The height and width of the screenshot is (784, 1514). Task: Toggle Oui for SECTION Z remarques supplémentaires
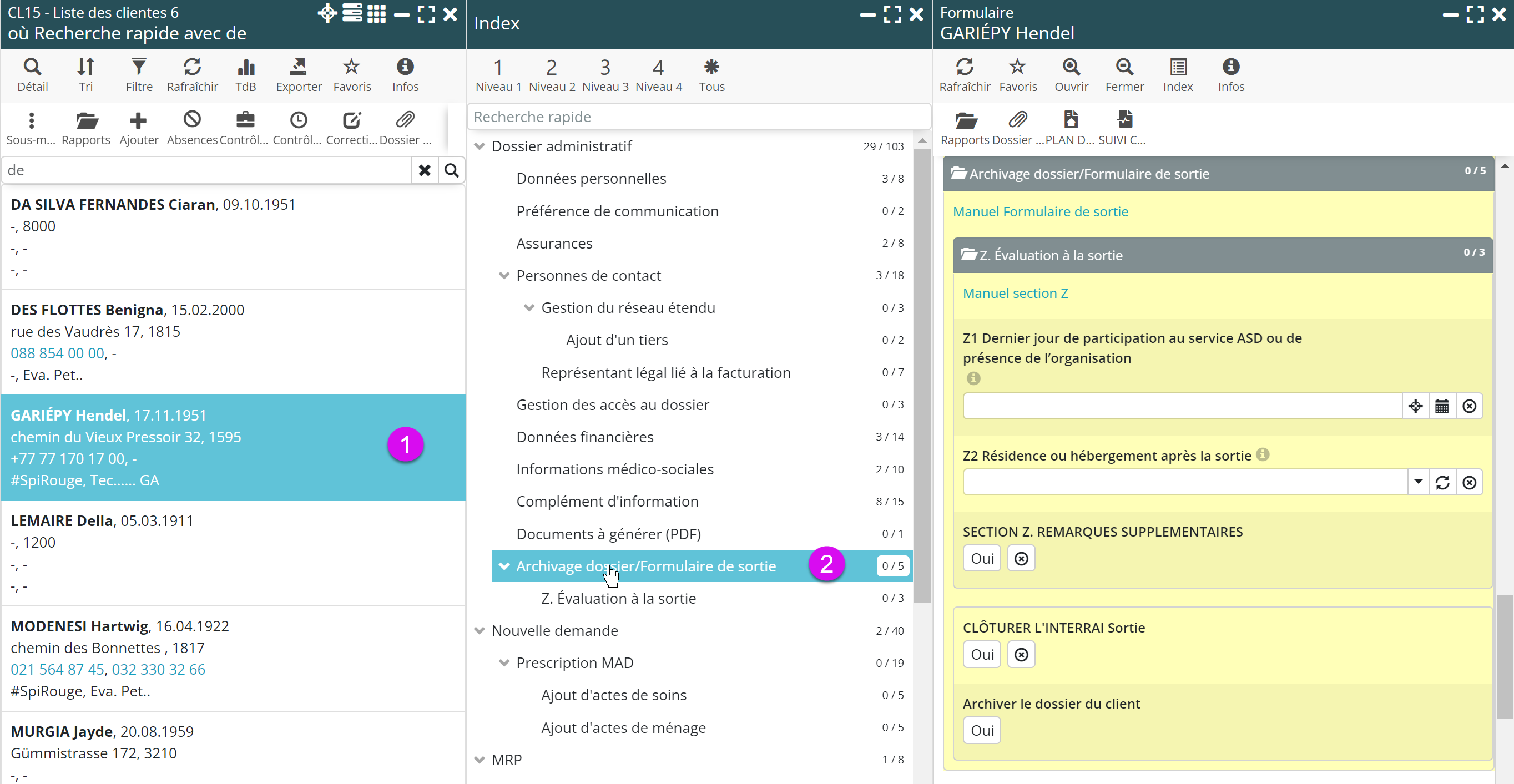(982, 558)
